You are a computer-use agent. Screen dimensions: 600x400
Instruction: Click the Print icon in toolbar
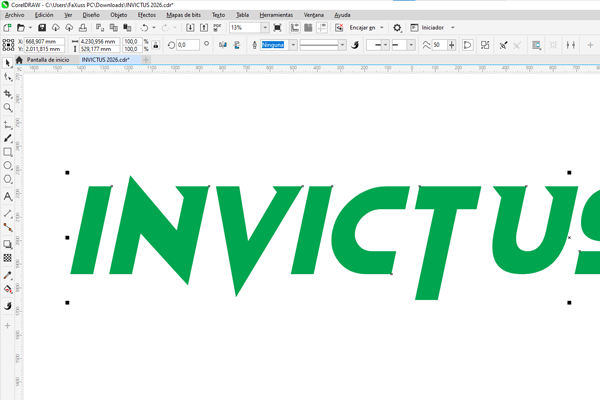(84, 28)
